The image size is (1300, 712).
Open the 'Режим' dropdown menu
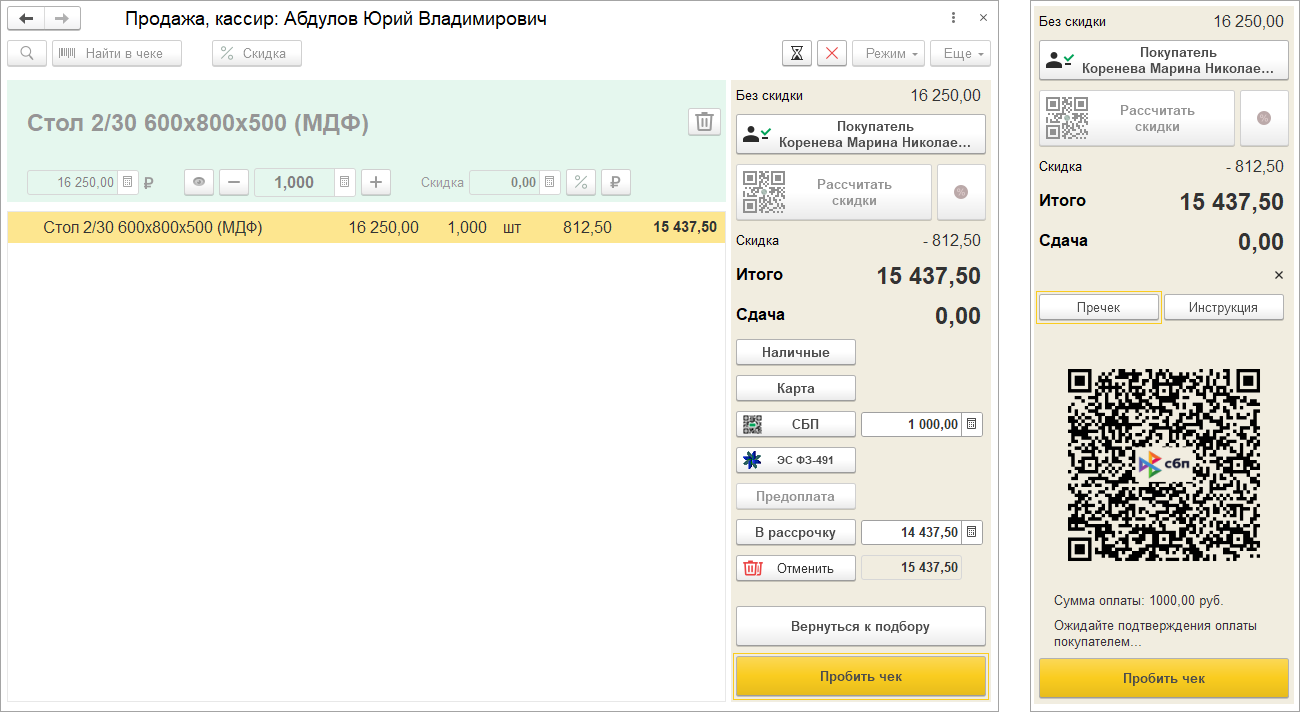(x=889, y=53)
